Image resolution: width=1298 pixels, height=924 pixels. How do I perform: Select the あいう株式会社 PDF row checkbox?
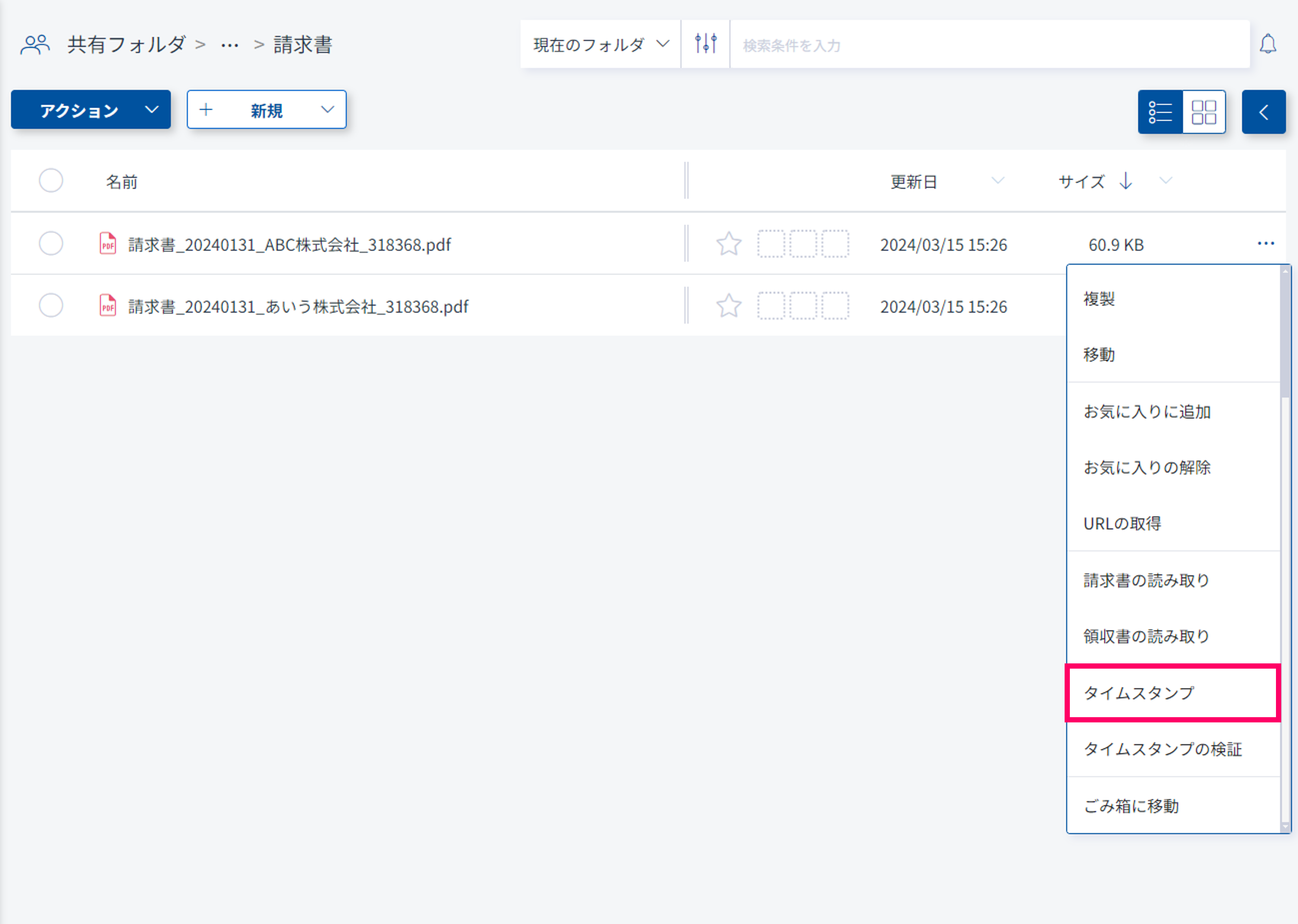(51, 305)
